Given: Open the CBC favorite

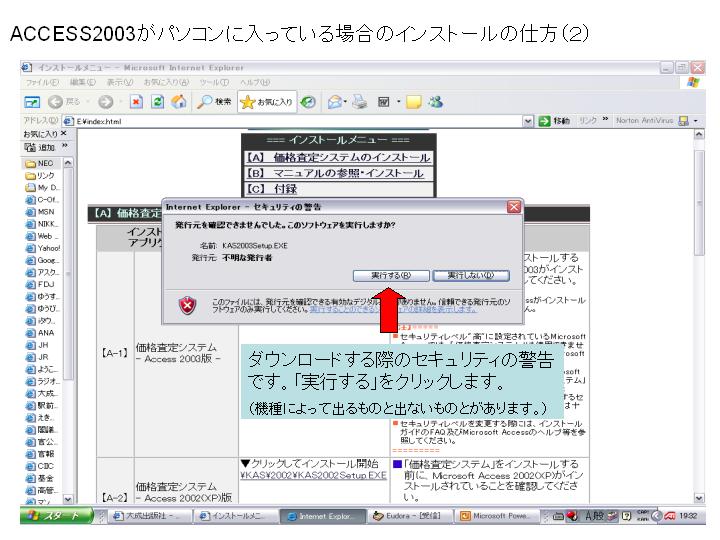Looking at the screenshot, I should click(40, 466).
